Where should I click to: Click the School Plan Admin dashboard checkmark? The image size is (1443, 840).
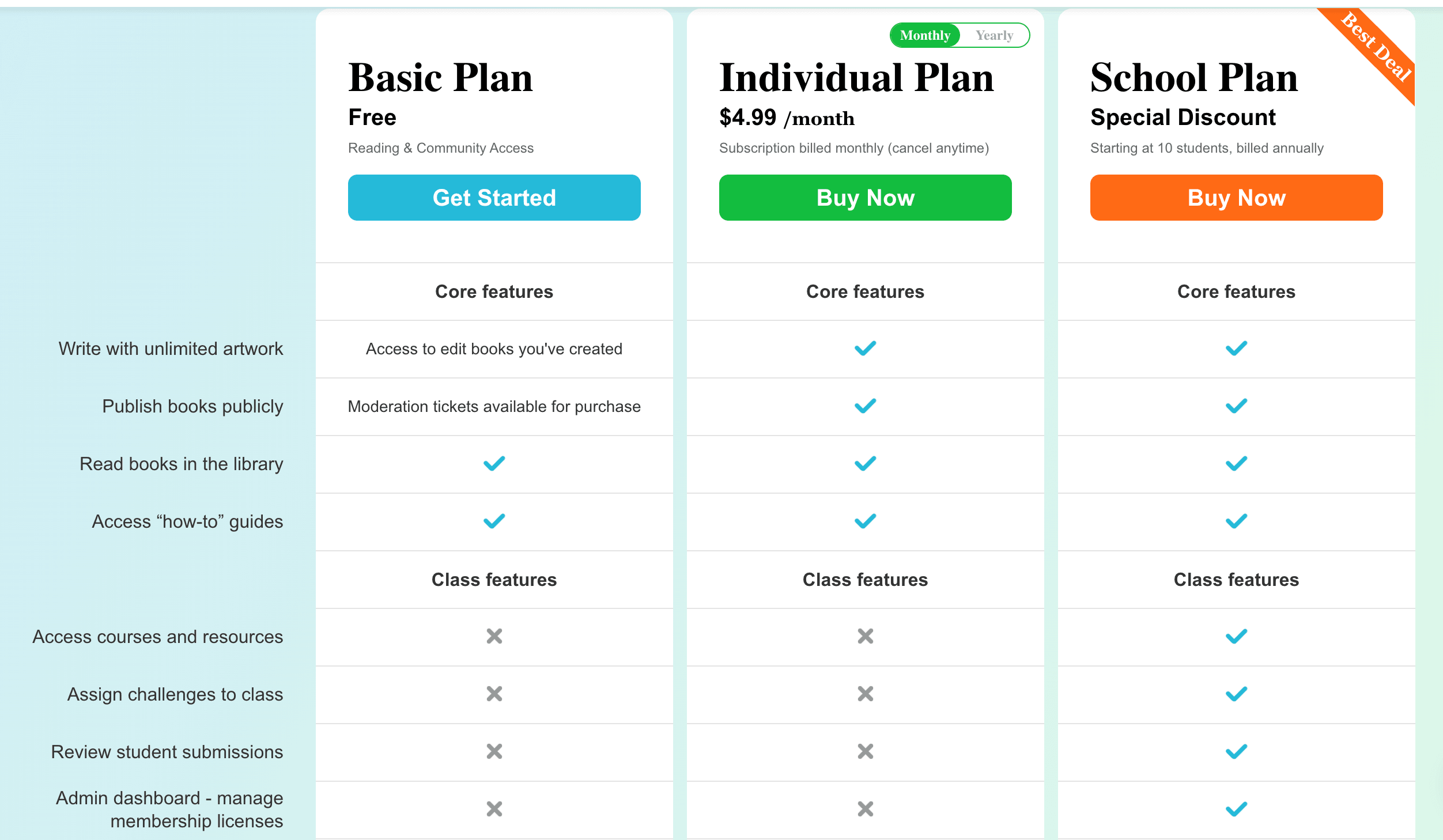(1236, 809)
